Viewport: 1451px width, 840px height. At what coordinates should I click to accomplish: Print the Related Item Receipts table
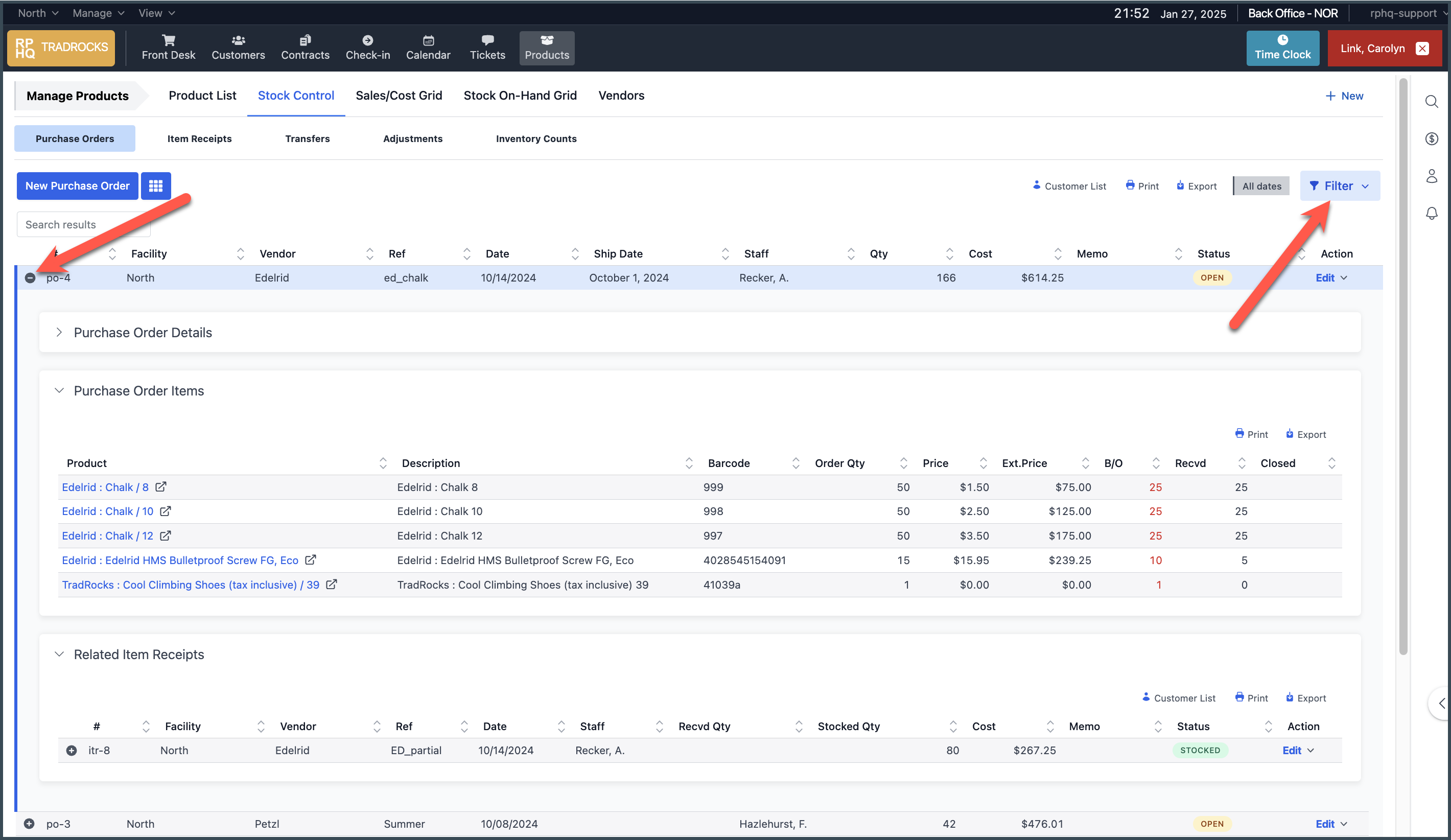click(x=1251, y=698)
